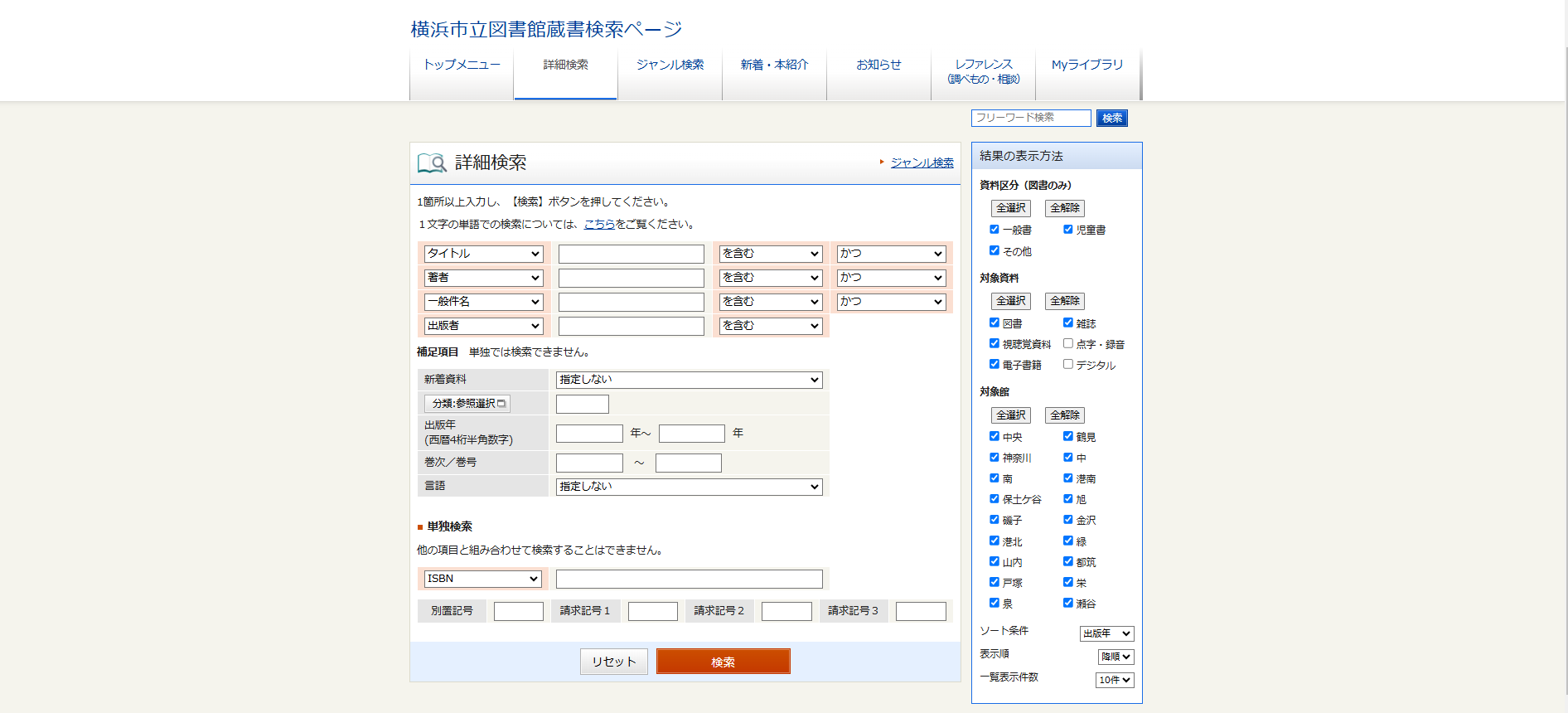
Task: Click the text input in the 著者 row
Action: [x=632, y=278]
